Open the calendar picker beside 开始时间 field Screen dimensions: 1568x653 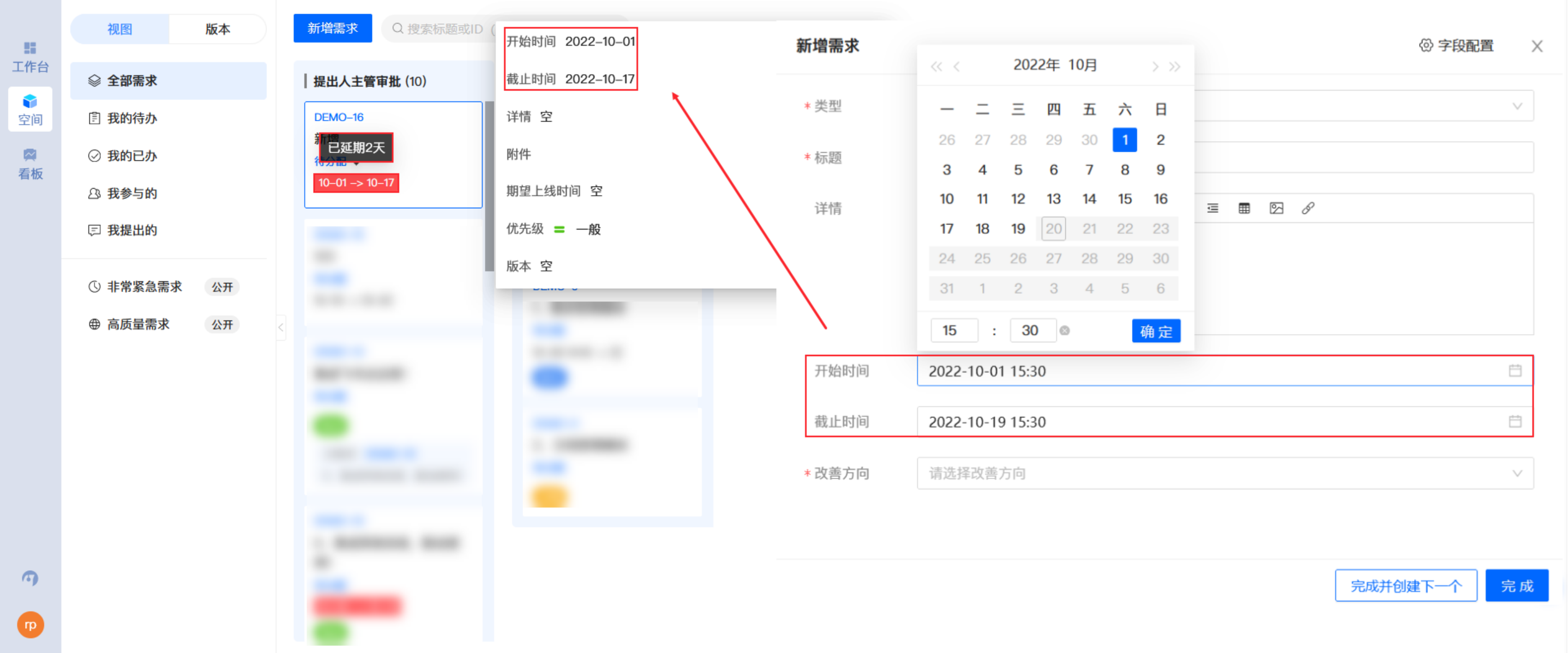click(1516, 371)
